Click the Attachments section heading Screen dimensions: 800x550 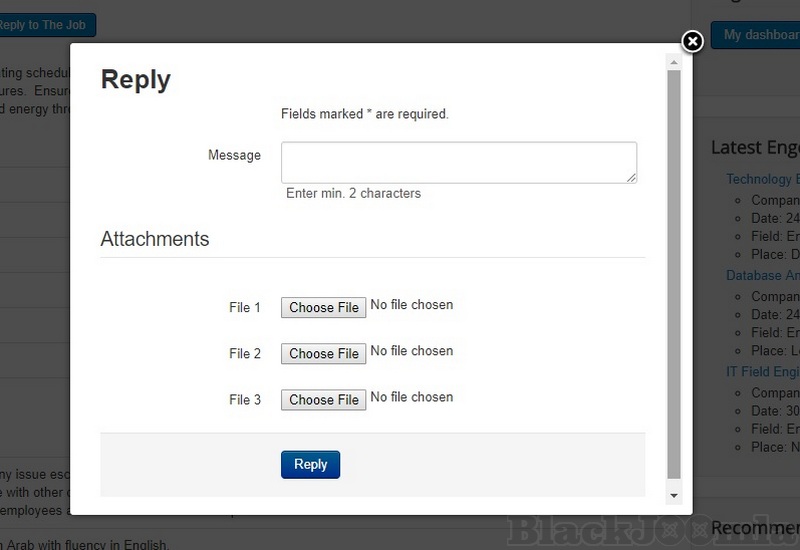click(x=155, y=239)
